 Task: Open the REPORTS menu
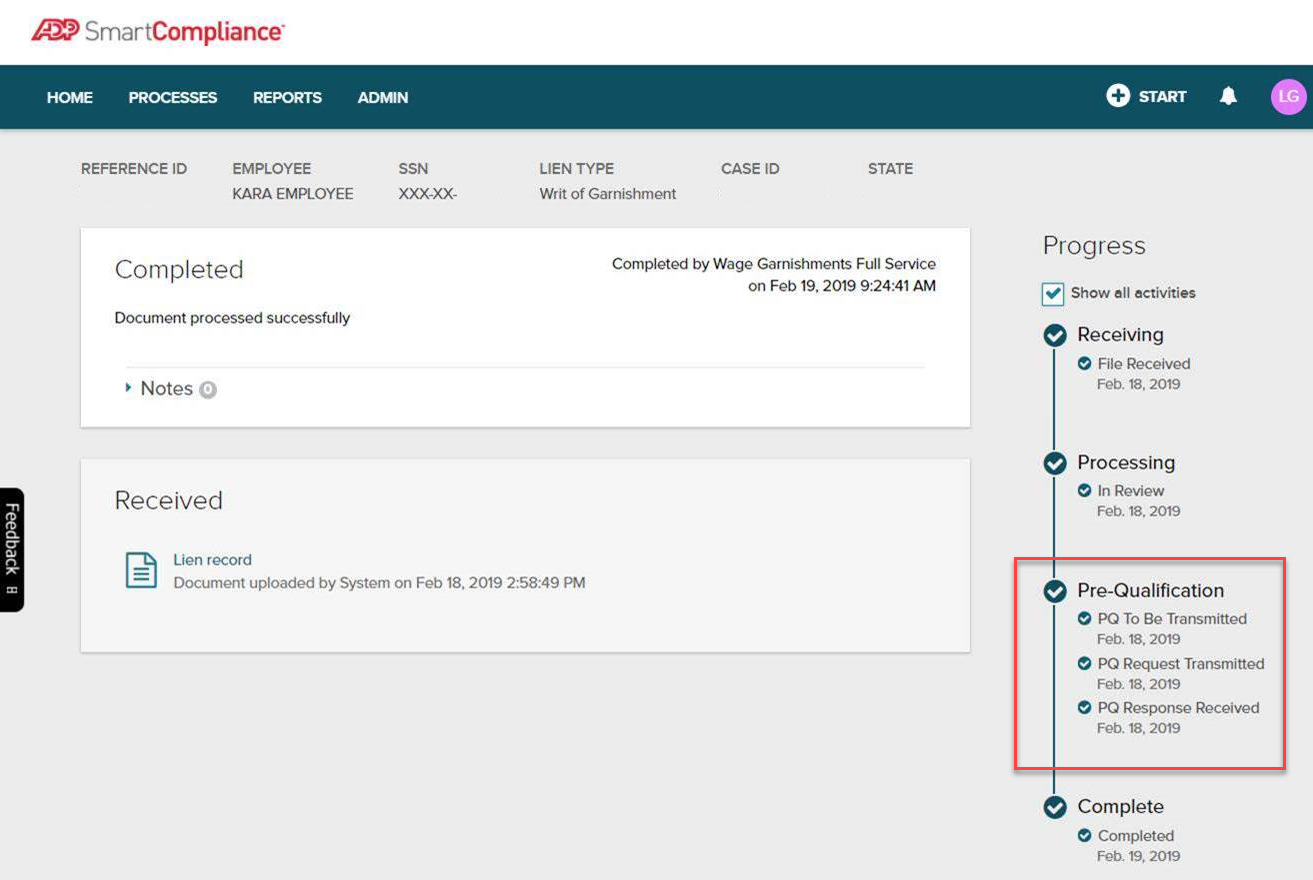(x=287, y=97)
